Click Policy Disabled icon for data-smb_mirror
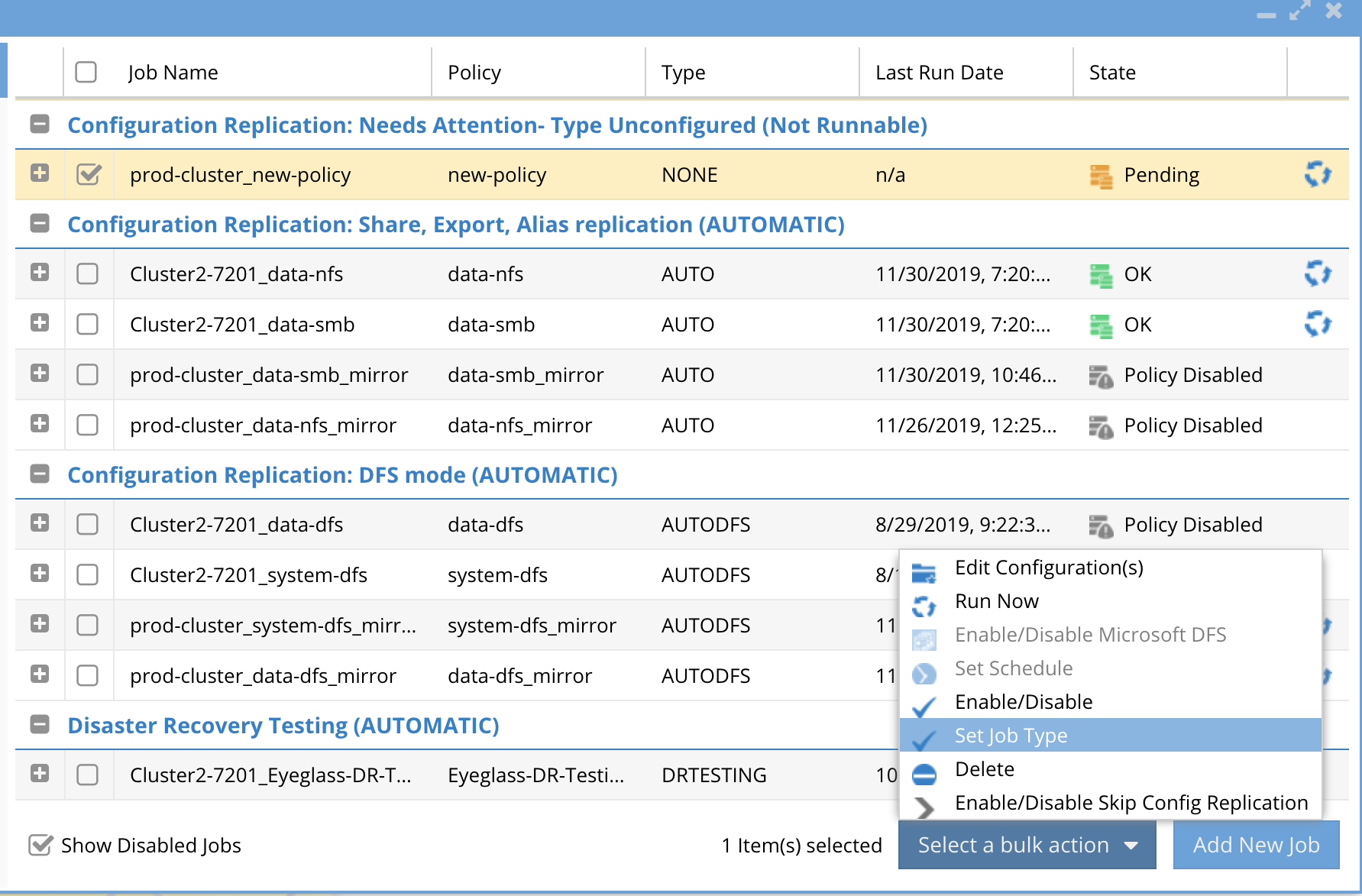Image resolution: width=1362 pixels, height=896 pixels. click(1101, 376)
